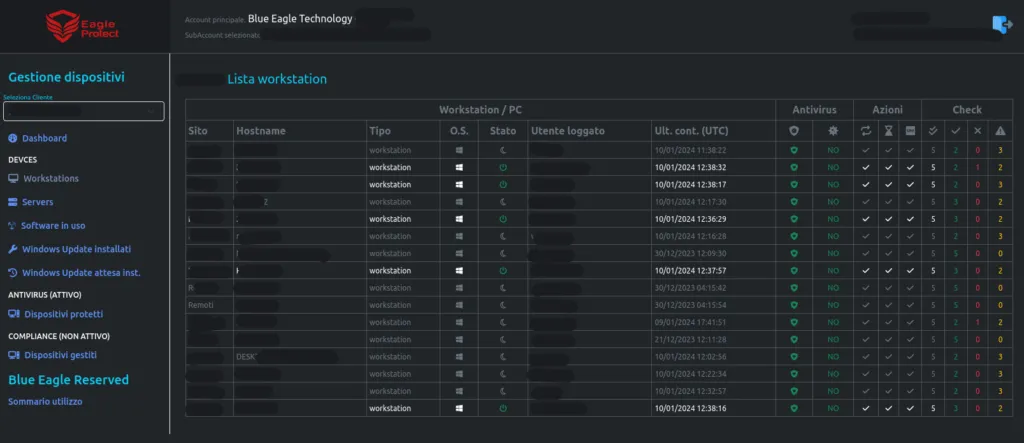This screenshot has height=443, width=1024.
Task: Open the Servers section
Action: tap(38, 203)
